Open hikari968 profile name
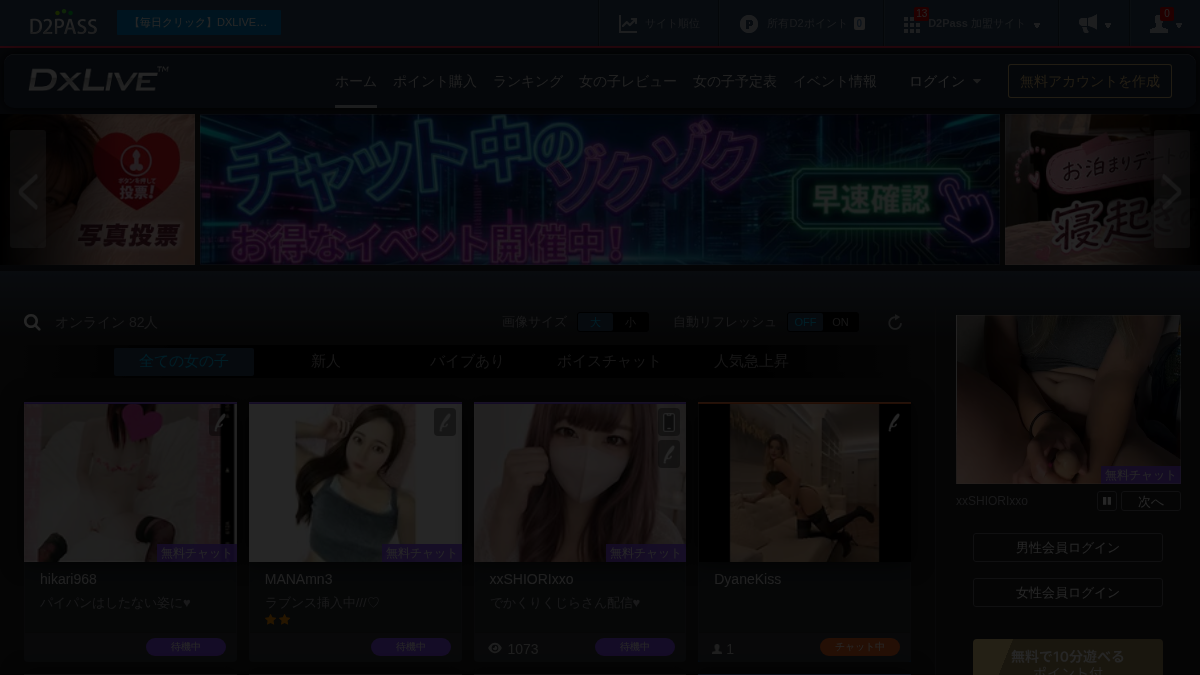This screenshot has width=1200, height=675. (x=68, y=579)
